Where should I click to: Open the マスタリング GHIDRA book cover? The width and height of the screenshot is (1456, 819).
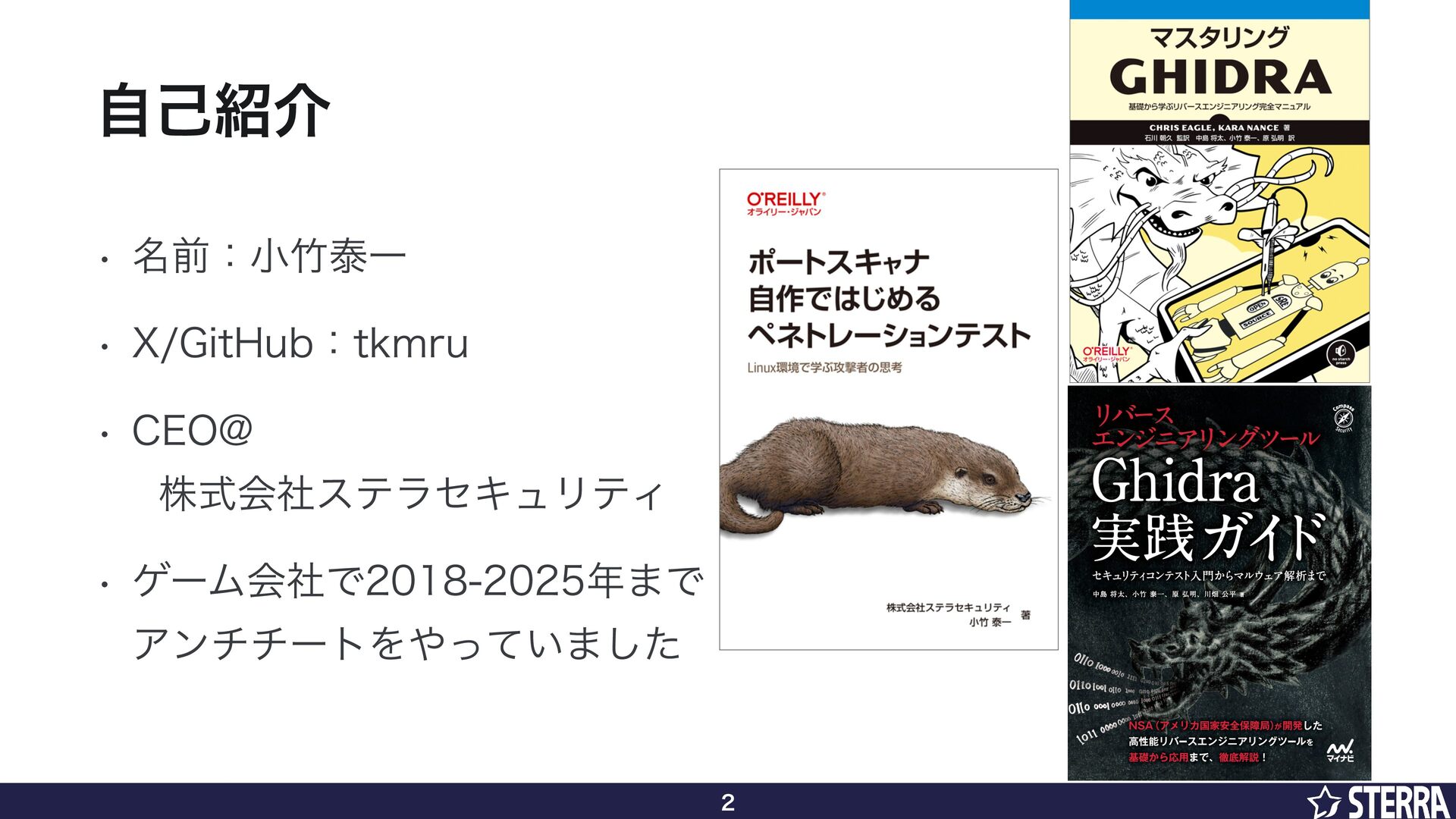pos(1219,191)
